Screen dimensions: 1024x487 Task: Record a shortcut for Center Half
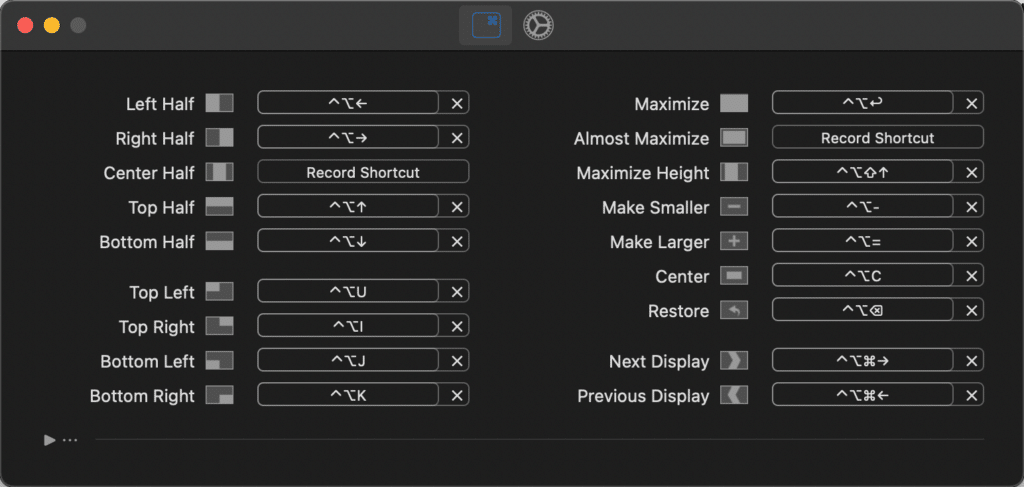point(363,172)
